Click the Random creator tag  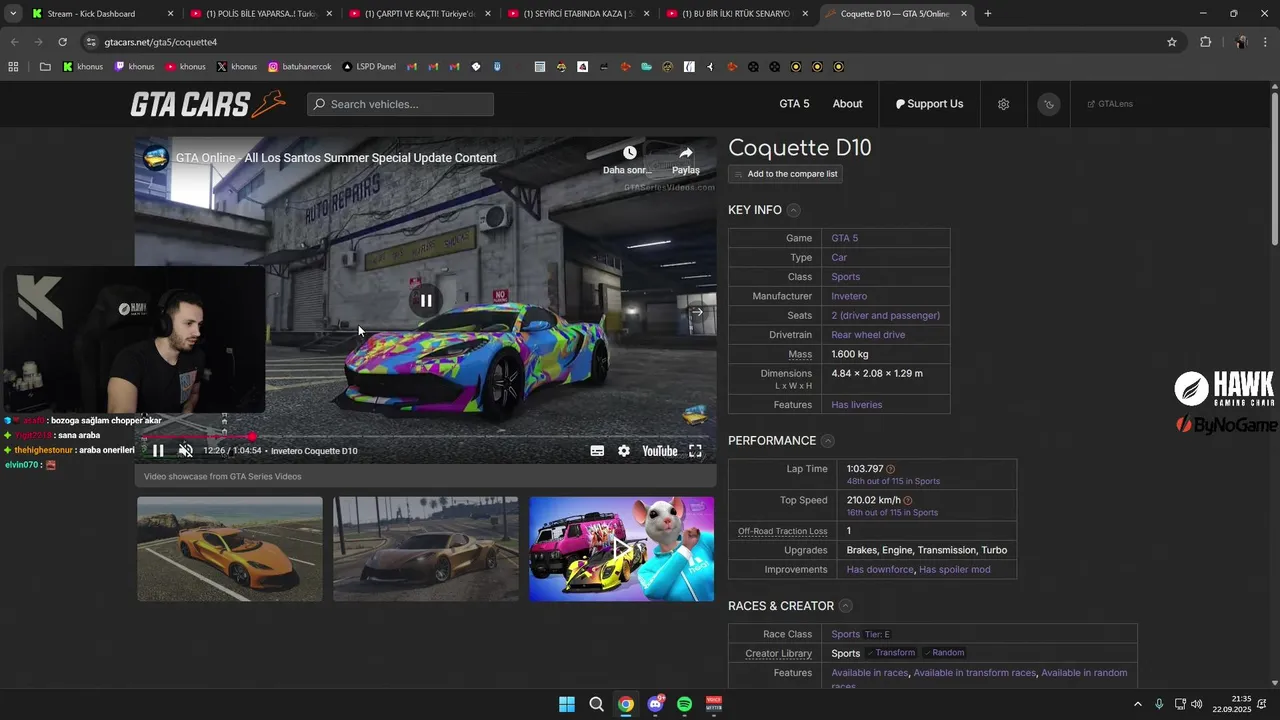click(944, 653)
